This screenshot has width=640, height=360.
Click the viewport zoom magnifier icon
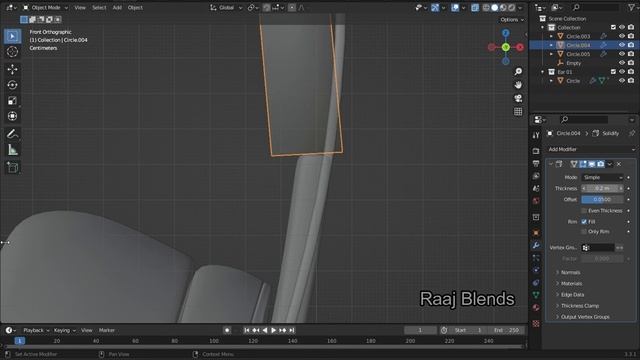click(x=518, y=71)
